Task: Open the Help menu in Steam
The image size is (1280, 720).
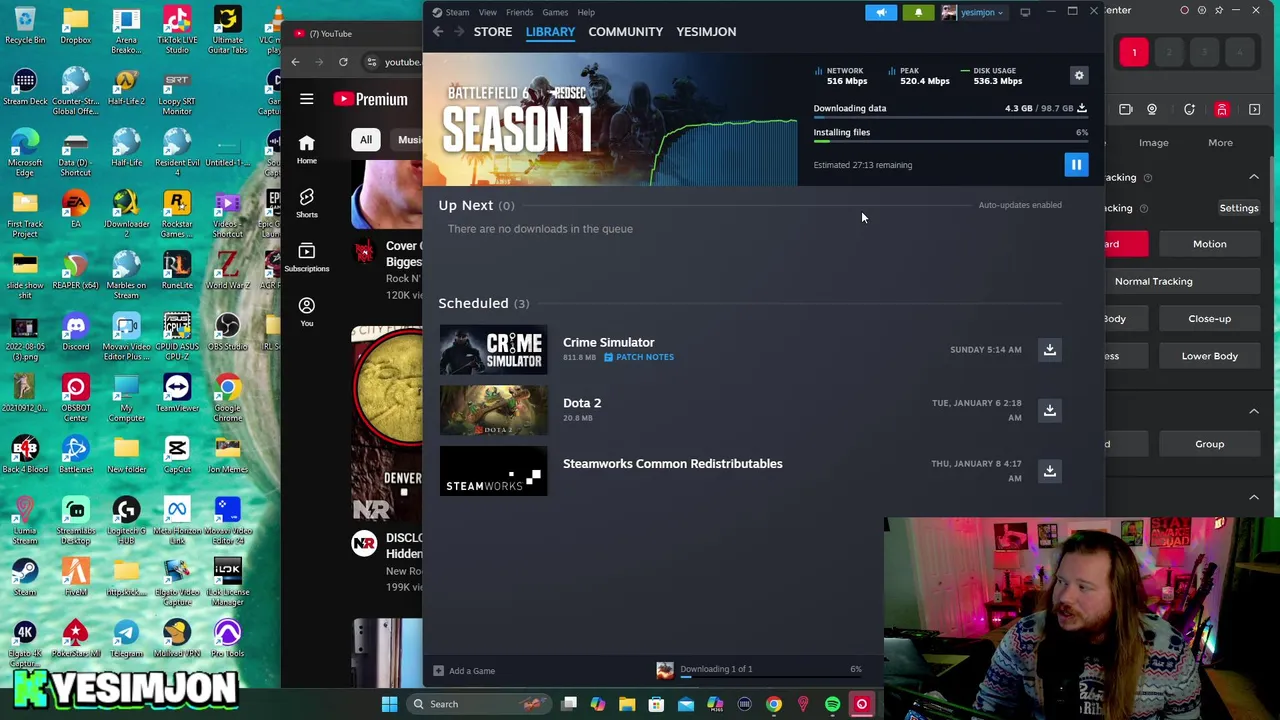Action: point(586,12)
